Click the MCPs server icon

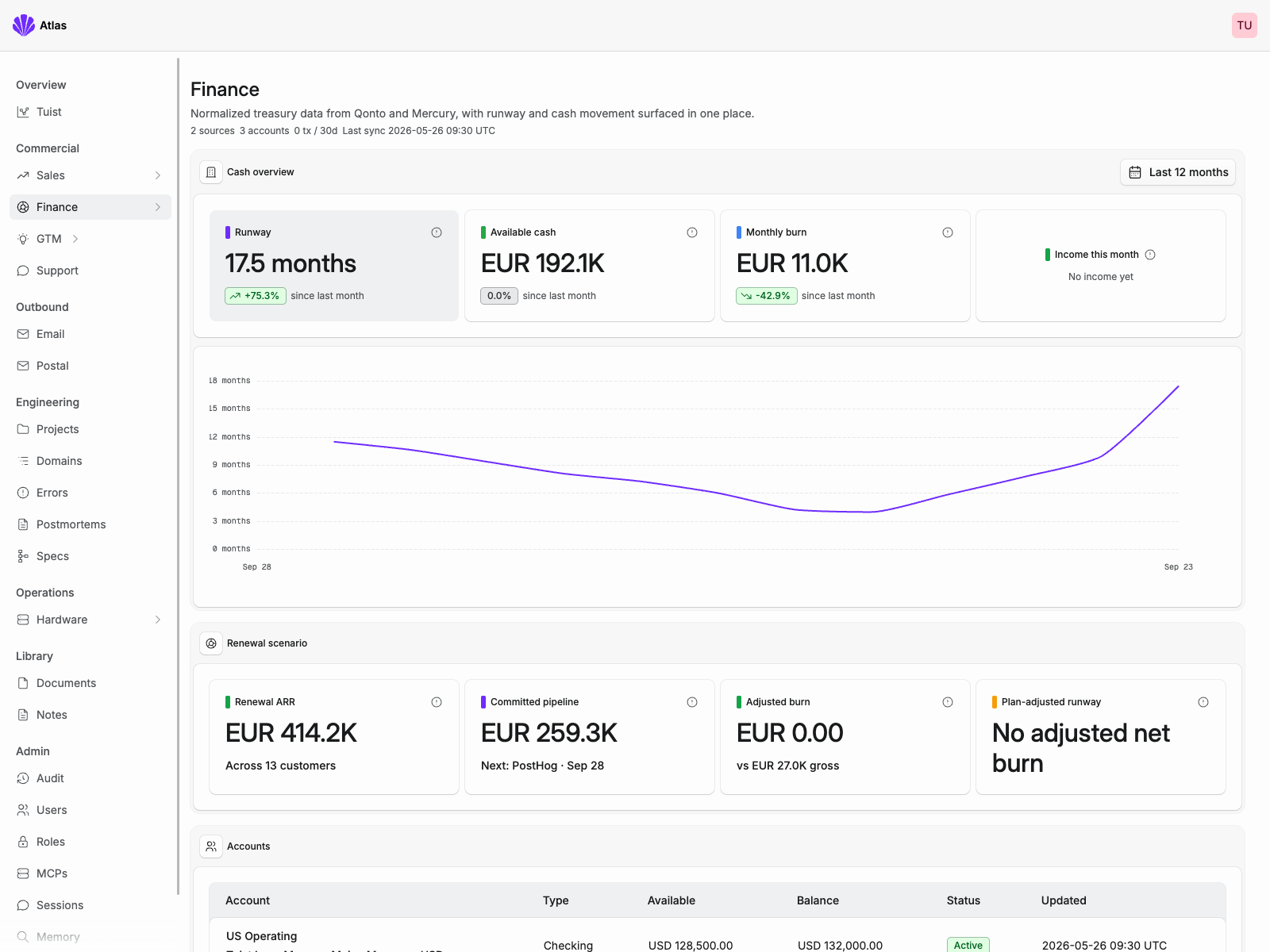click(23, 873)
